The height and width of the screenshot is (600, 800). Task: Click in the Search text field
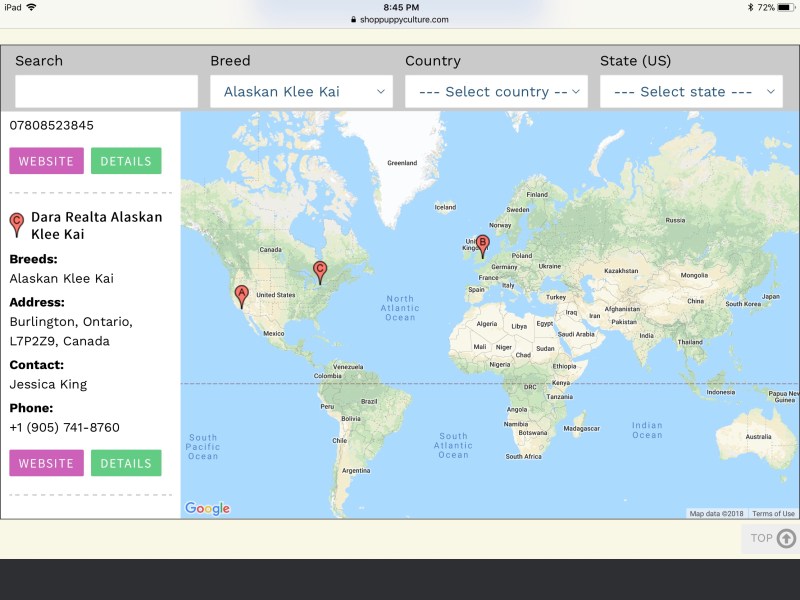click(106, 92)
